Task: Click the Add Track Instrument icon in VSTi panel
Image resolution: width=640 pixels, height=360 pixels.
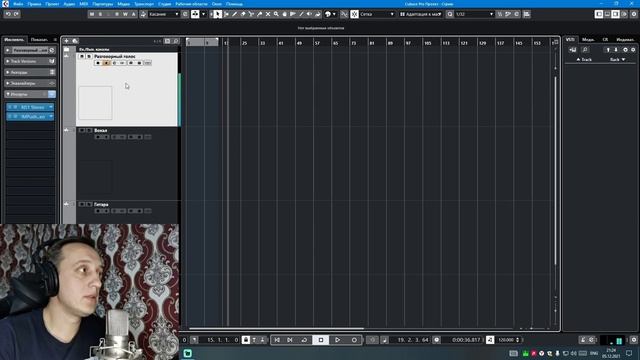Action: (x=573, y=50)
